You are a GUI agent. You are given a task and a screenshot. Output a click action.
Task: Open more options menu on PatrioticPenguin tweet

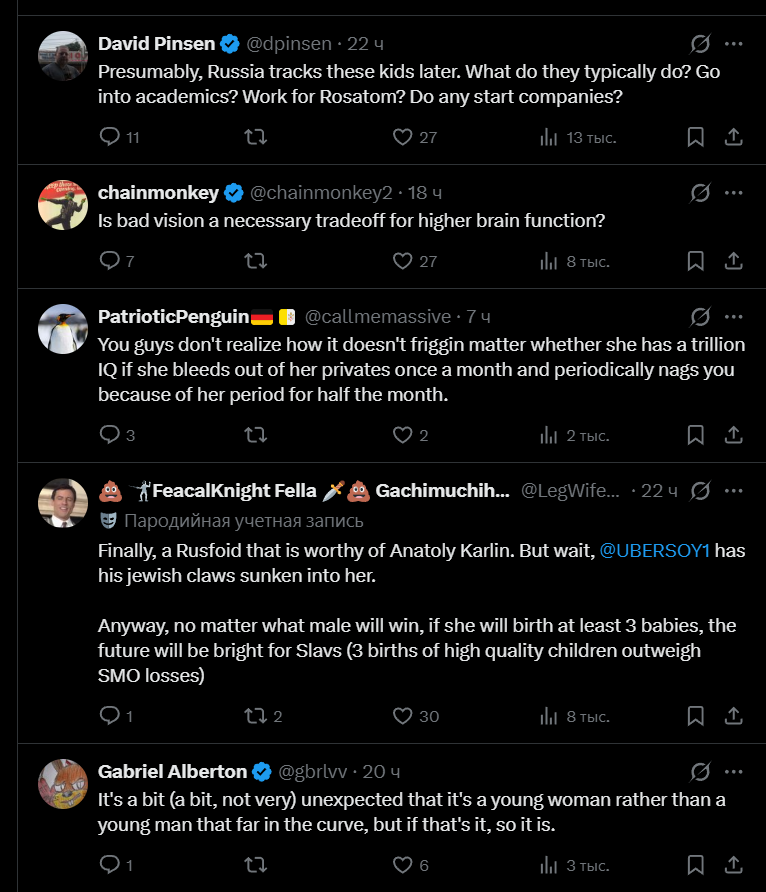(734, 317)
